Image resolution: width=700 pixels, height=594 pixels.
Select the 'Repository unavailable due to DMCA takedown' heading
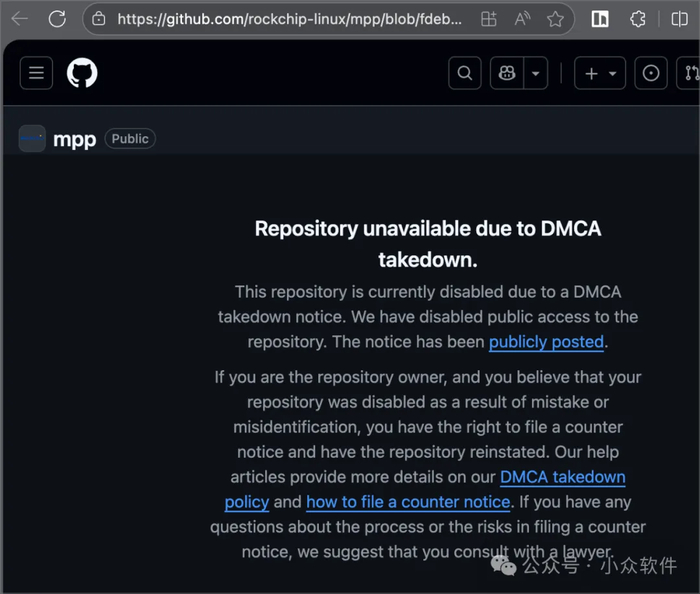(428, 244)
